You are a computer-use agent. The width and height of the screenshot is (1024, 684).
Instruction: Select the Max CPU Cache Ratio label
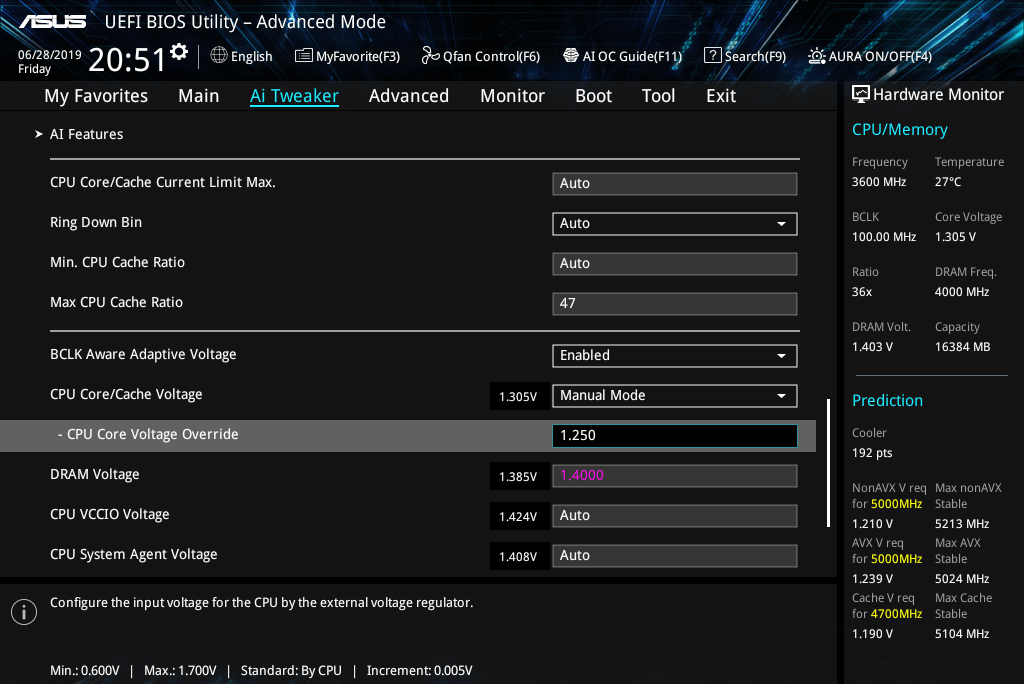click(116, 302)
